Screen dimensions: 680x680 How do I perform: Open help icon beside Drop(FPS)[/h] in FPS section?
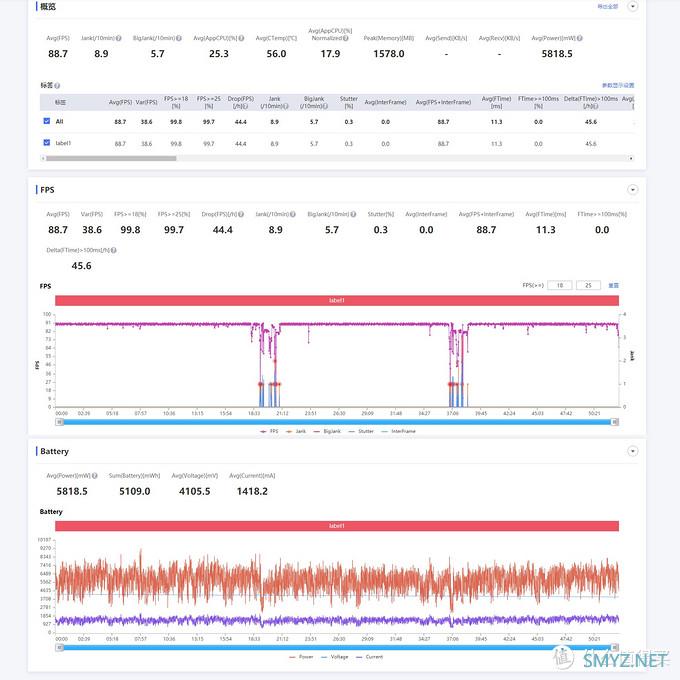[241, 214]
